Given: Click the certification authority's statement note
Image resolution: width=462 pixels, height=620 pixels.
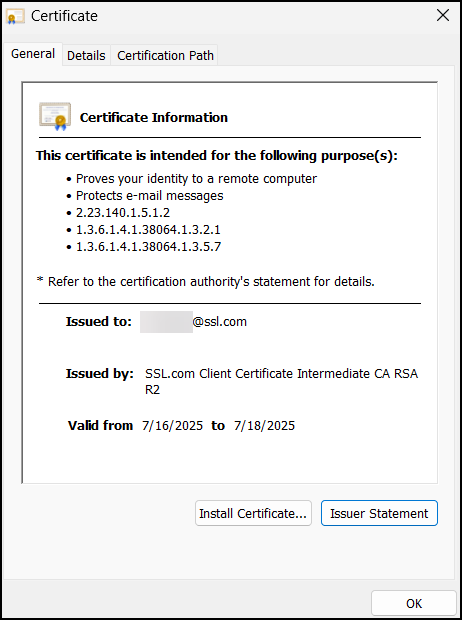Looking at the screenshot, I should coord(206,282).
